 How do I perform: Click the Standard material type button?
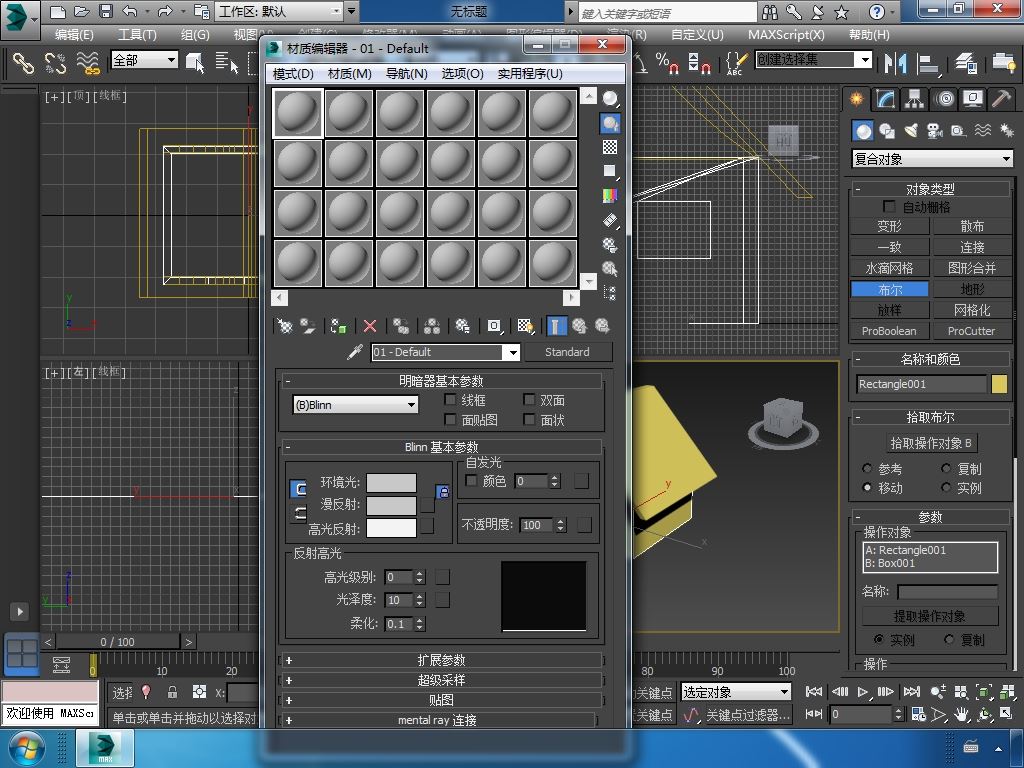(567, 352)
